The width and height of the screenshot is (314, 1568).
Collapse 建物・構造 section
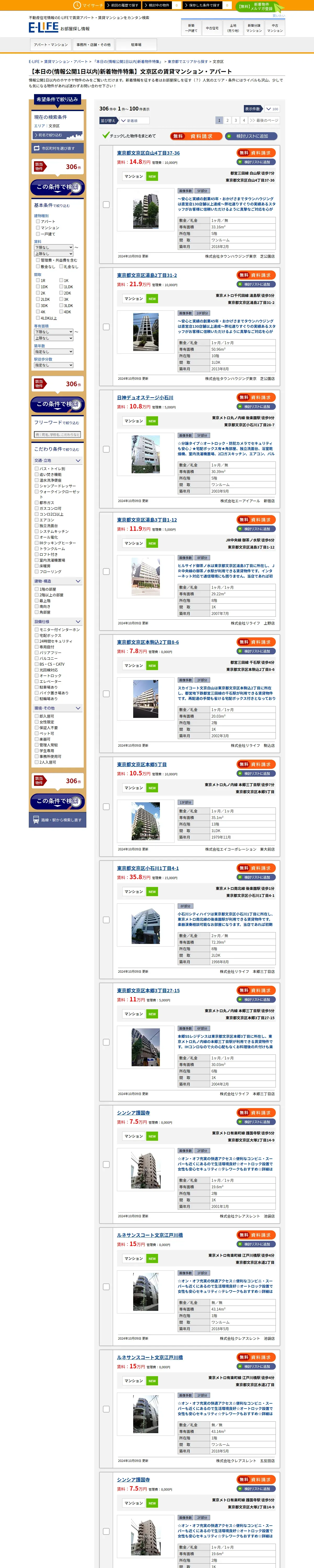pyautogui.click(x=58, y=581)
